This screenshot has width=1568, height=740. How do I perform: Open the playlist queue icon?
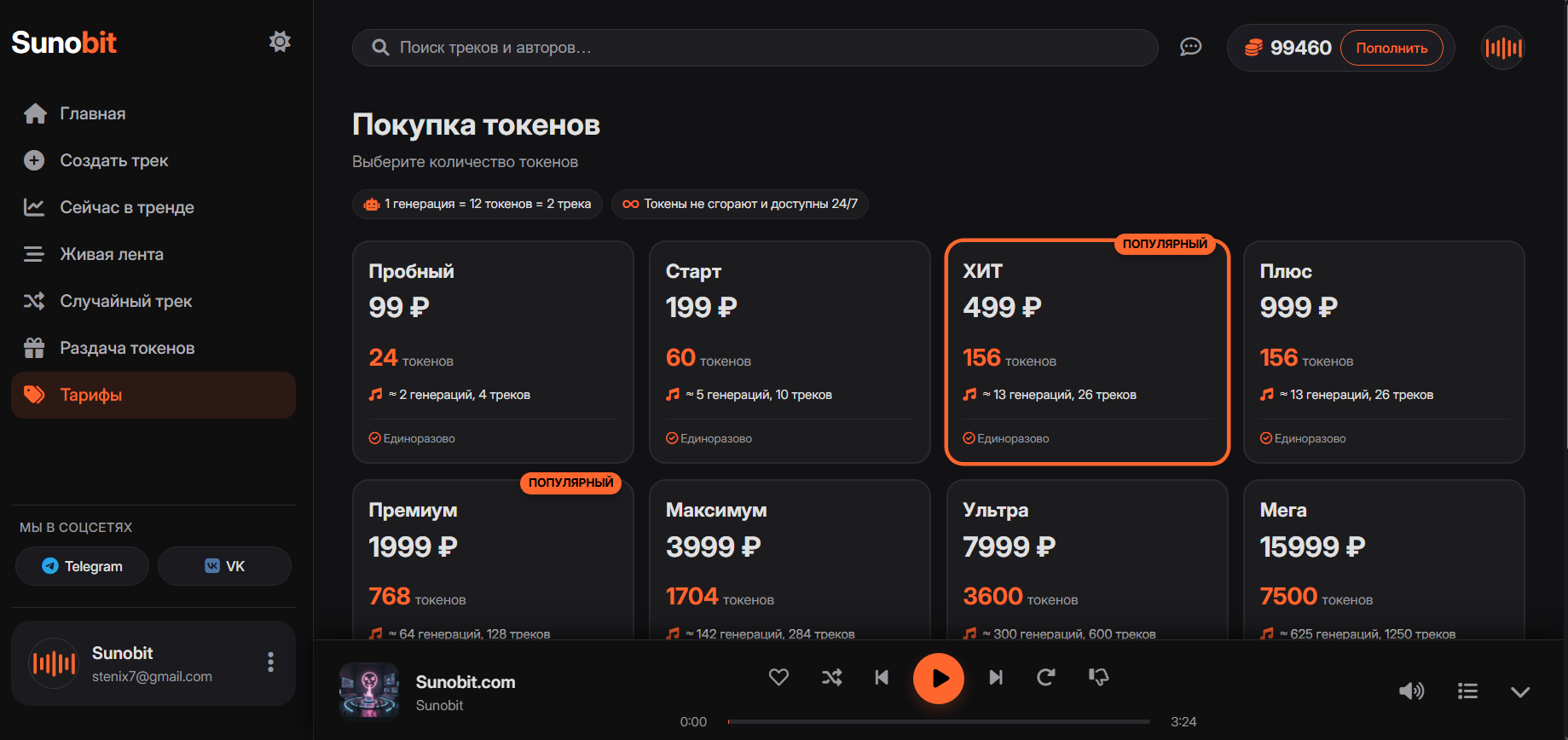[x=1467, y=691]
